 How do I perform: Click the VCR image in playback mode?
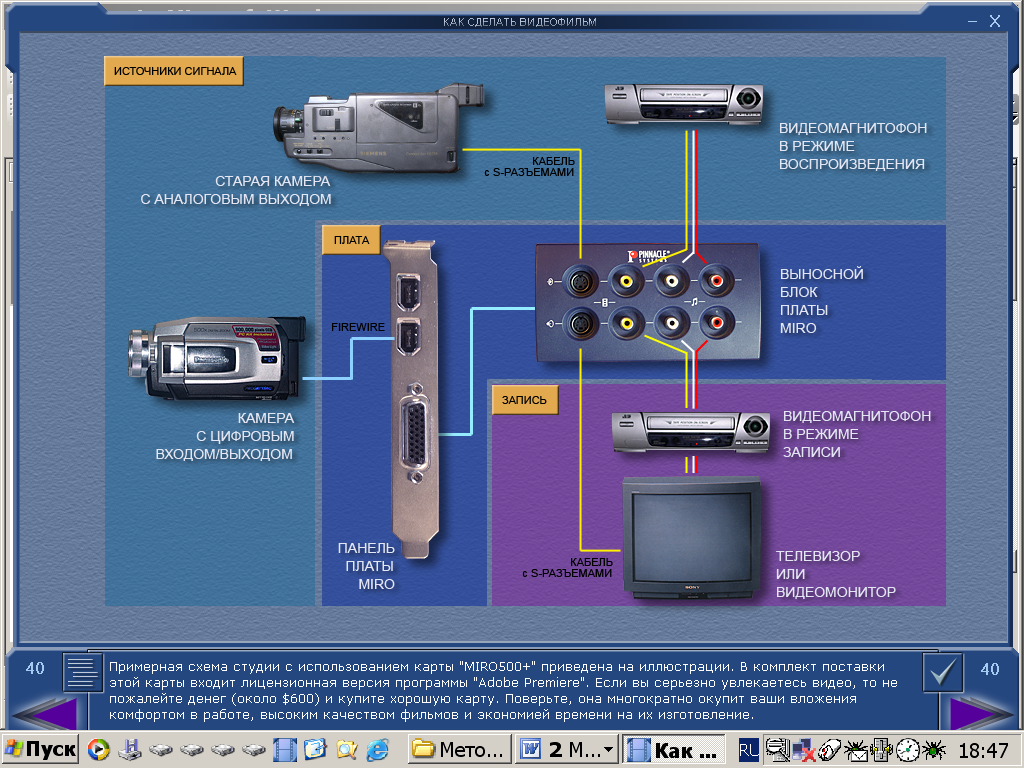click(x=683, y=104)
